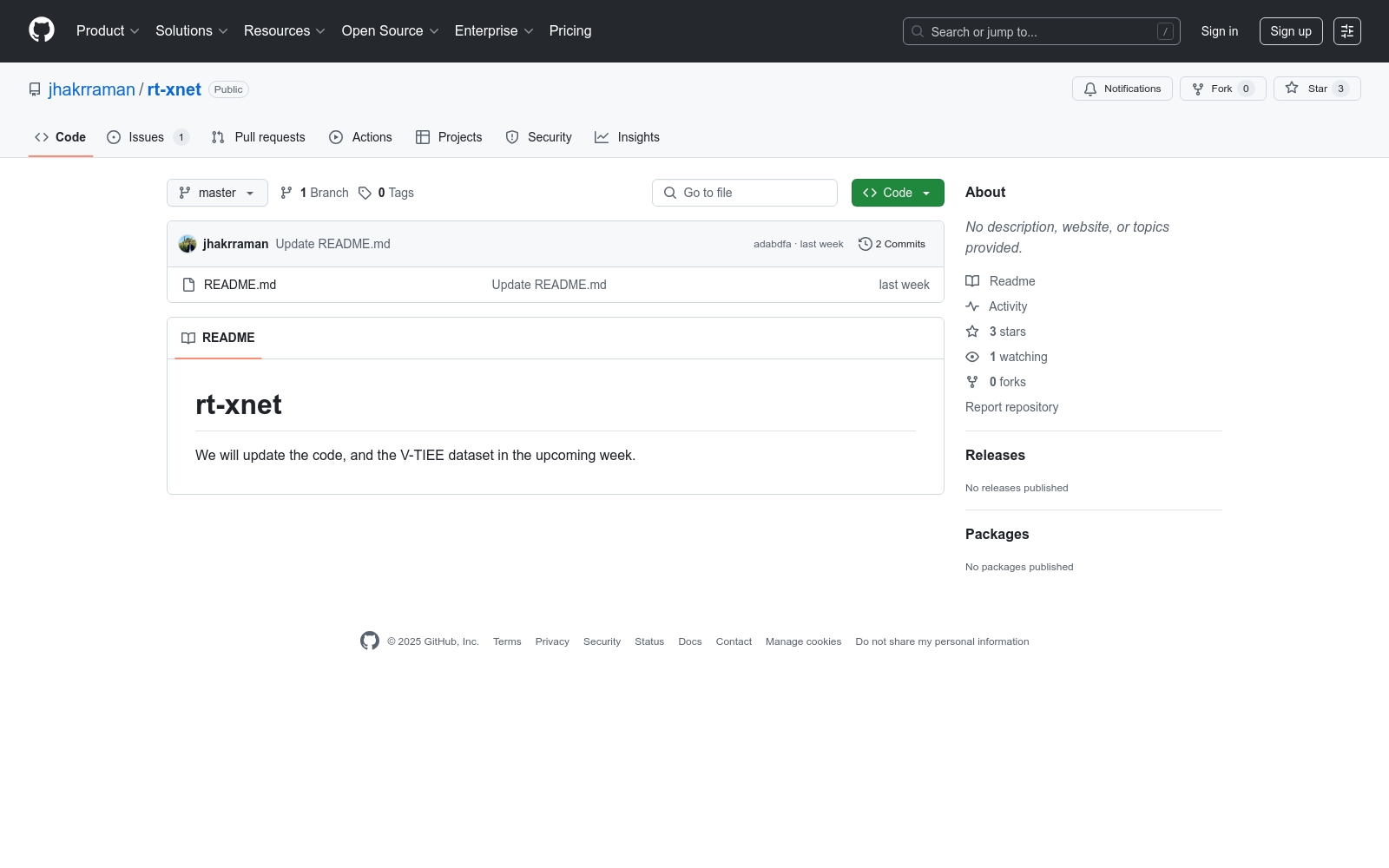Fork the repository
The height and width of the screenshot is (868, 1389).
click(1223, 89)
